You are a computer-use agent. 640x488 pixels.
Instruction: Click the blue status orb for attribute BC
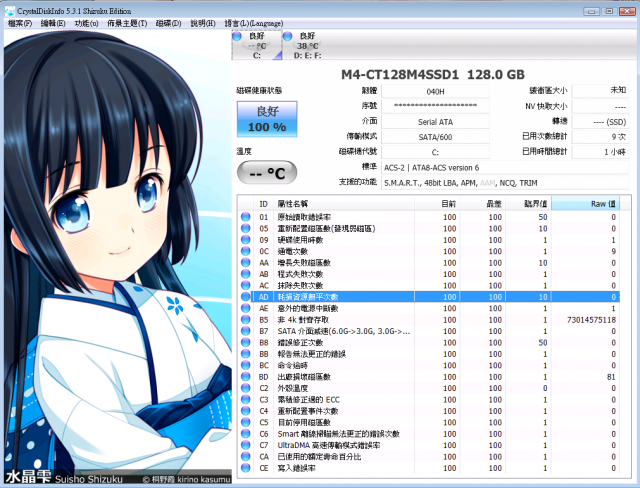tap(245, 366)
